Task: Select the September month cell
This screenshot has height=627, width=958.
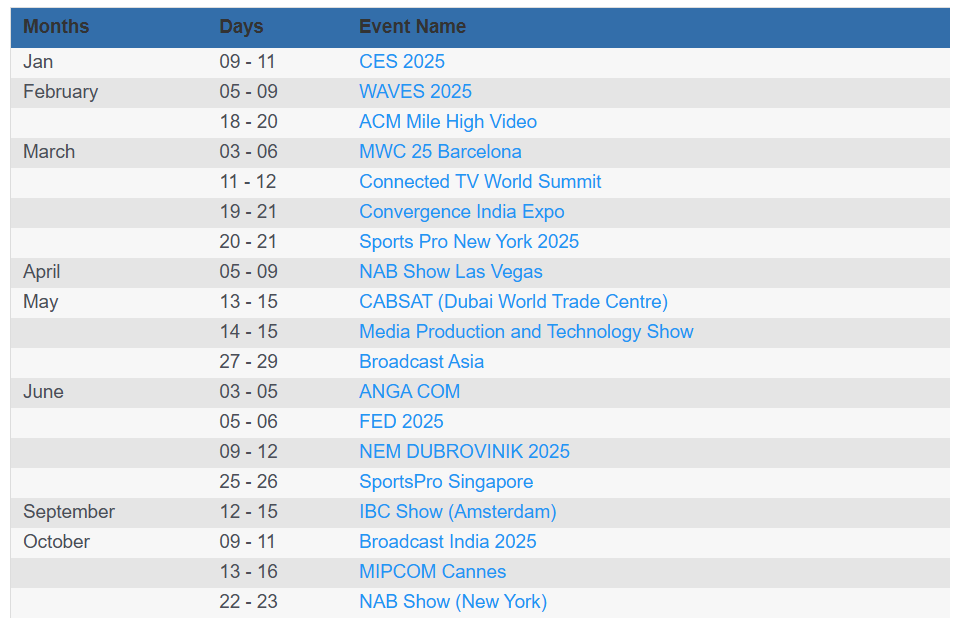Action: pyautogui.click(x=69, y=511)
